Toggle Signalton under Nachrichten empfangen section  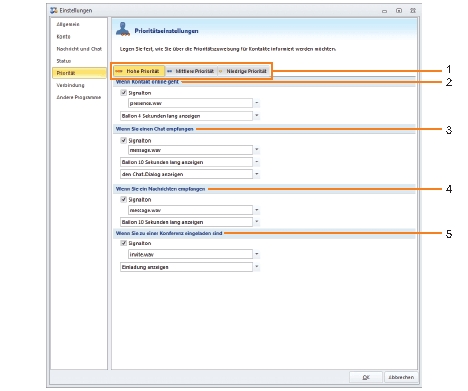123,199
